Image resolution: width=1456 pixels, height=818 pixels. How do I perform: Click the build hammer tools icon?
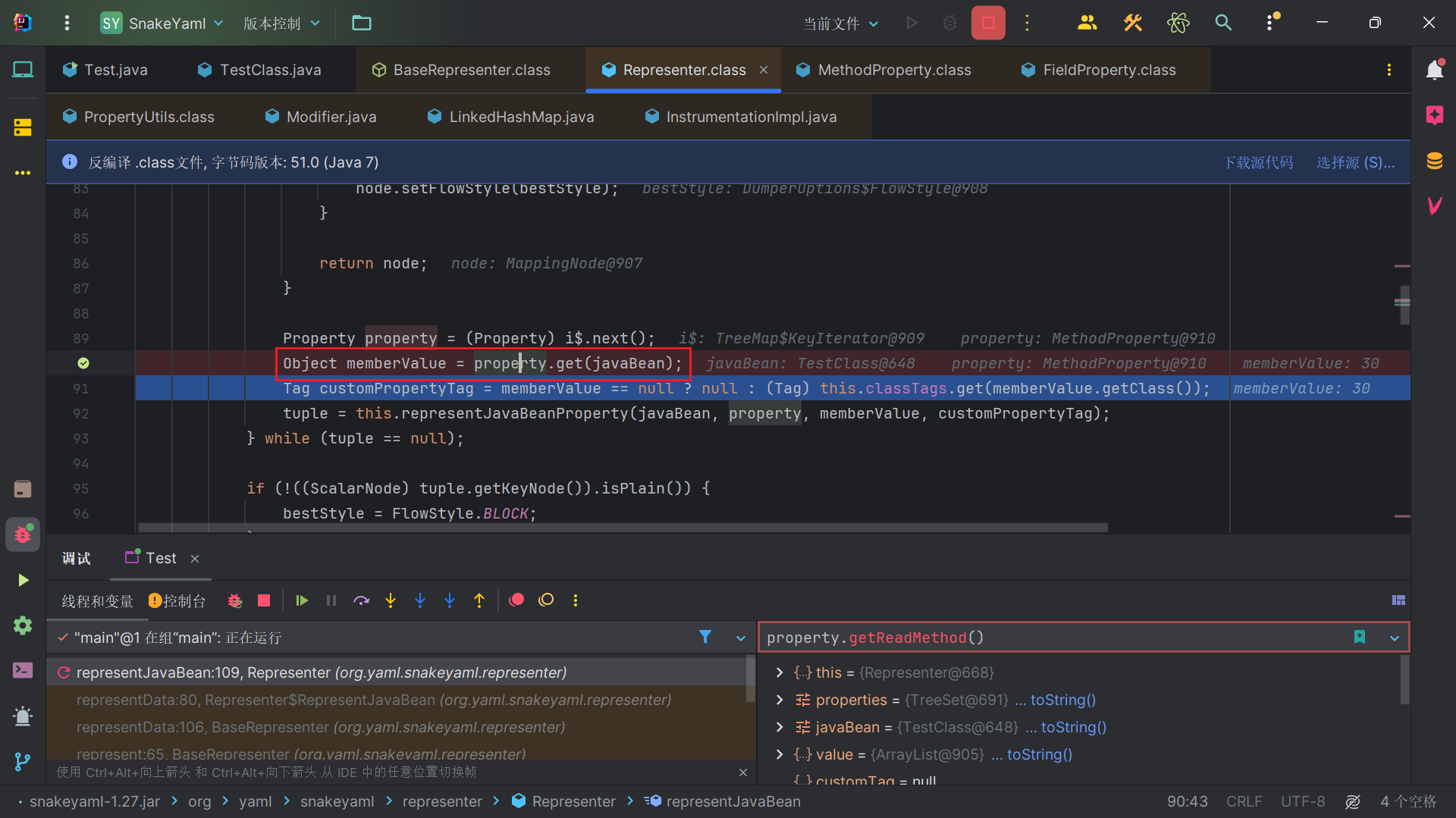(1133, 23)
